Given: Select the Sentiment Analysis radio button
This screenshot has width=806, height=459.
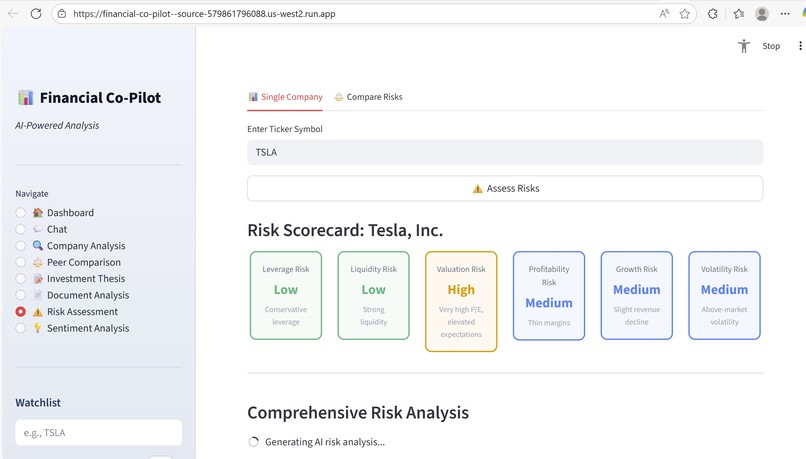Looking at the screenshot, I should tap(21, 328).
